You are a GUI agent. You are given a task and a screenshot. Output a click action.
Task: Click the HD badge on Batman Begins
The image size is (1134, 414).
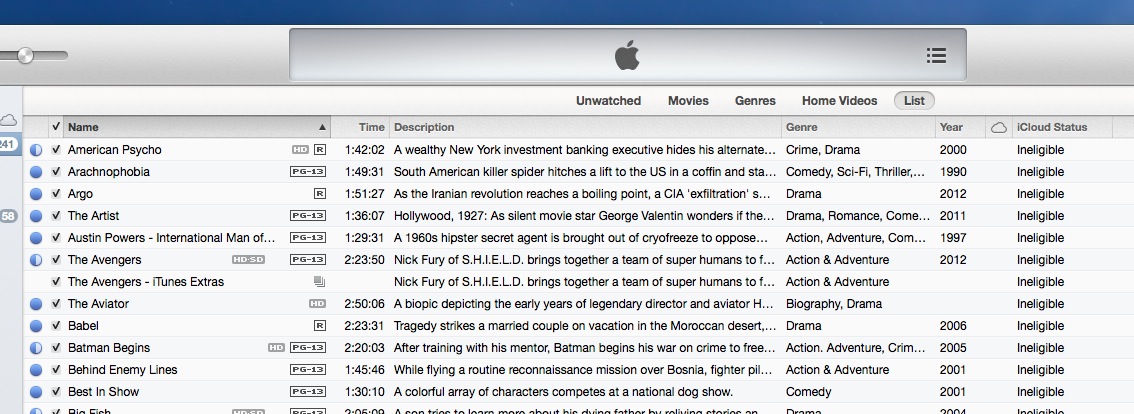coord(276,348)
